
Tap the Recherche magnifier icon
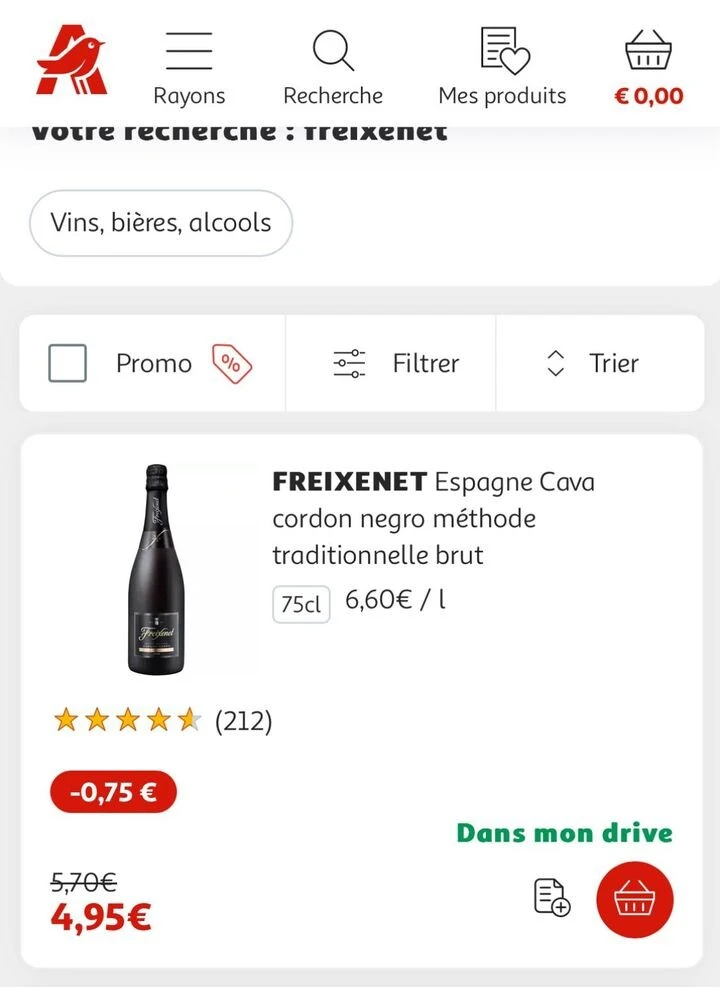click(x=333, y=50)
